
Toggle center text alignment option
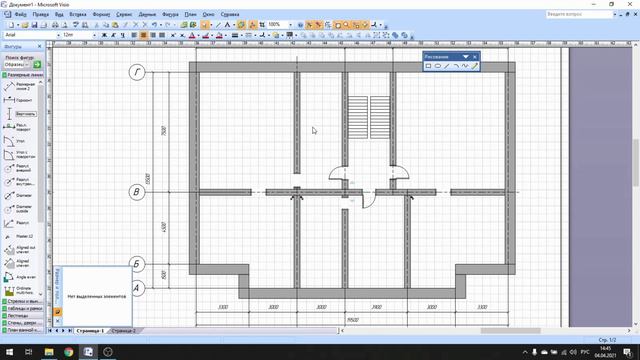pyautogui.click(x=143, y=35)
